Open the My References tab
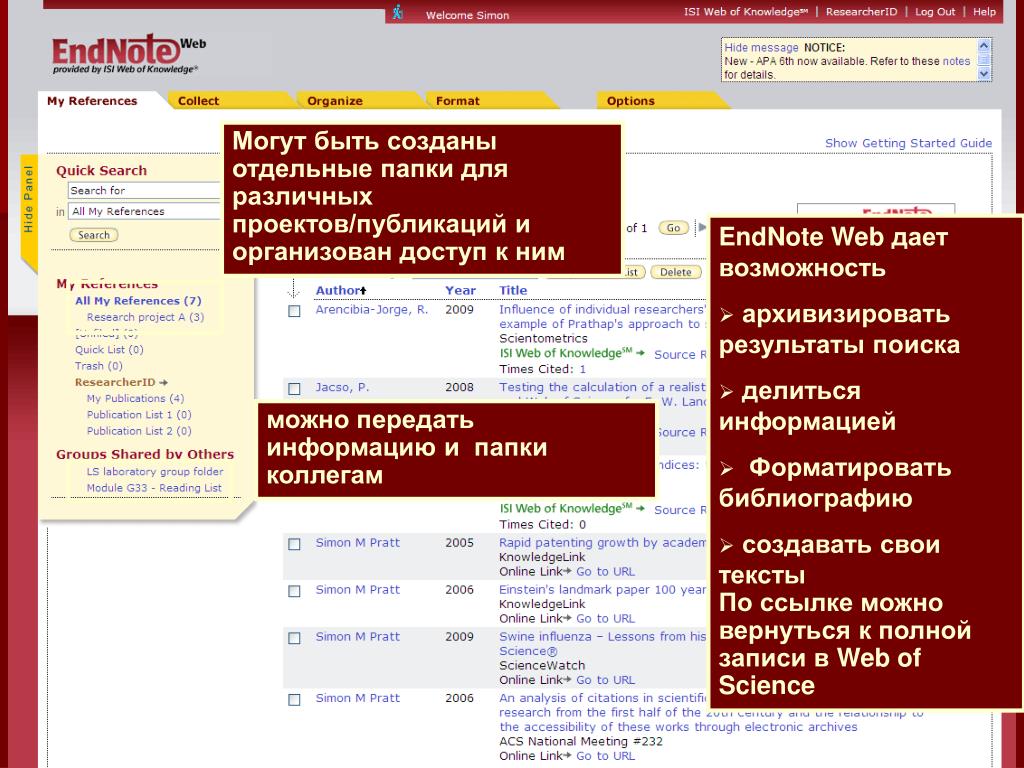The image size is (1024, 768). [x=92, y=101]
